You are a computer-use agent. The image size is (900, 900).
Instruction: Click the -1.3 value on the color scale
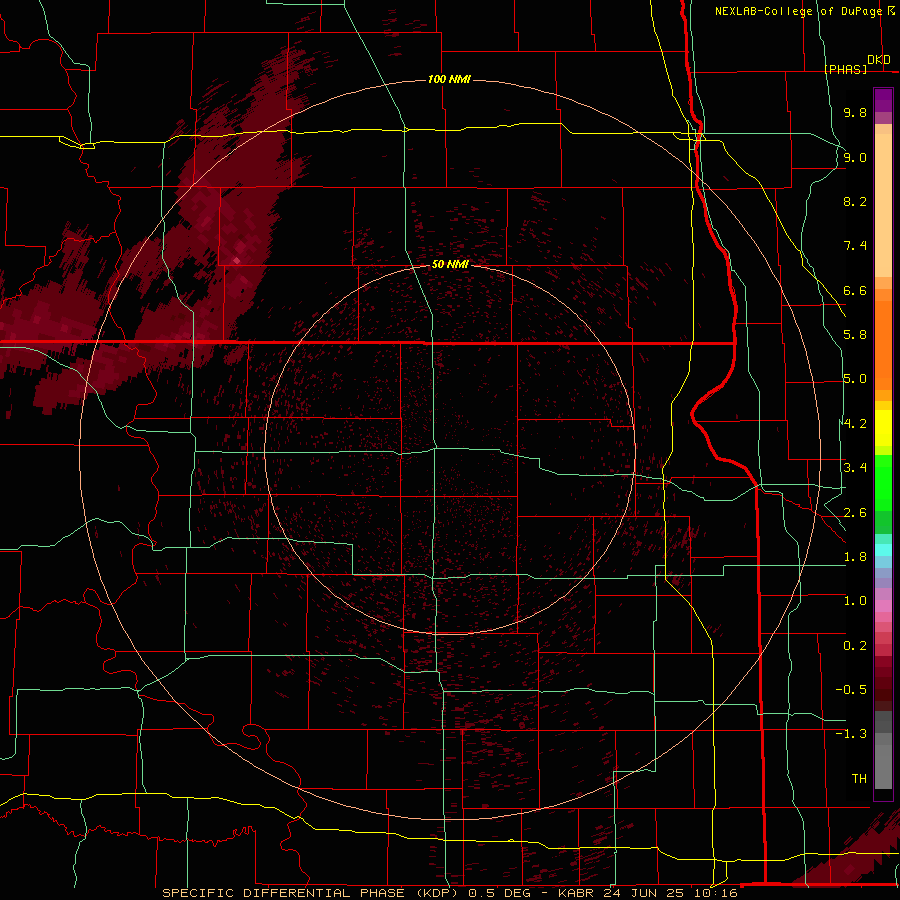[x=851, y=734]
